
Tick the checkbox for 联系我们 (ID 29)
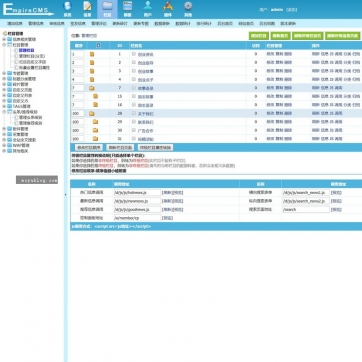pos(134,122)
